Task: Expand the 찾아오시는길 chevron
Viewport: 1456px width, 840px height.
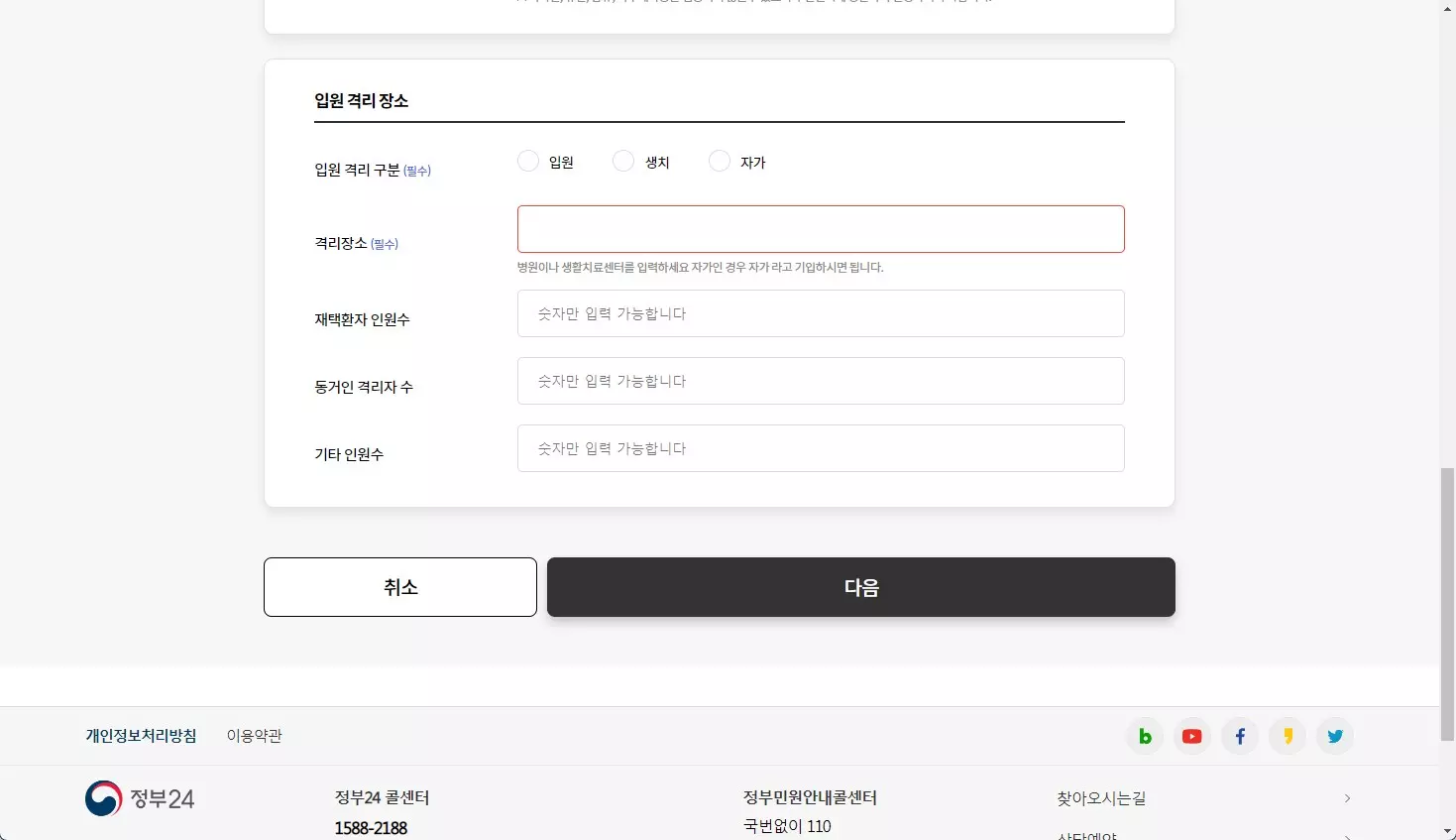Action: 1347,797
